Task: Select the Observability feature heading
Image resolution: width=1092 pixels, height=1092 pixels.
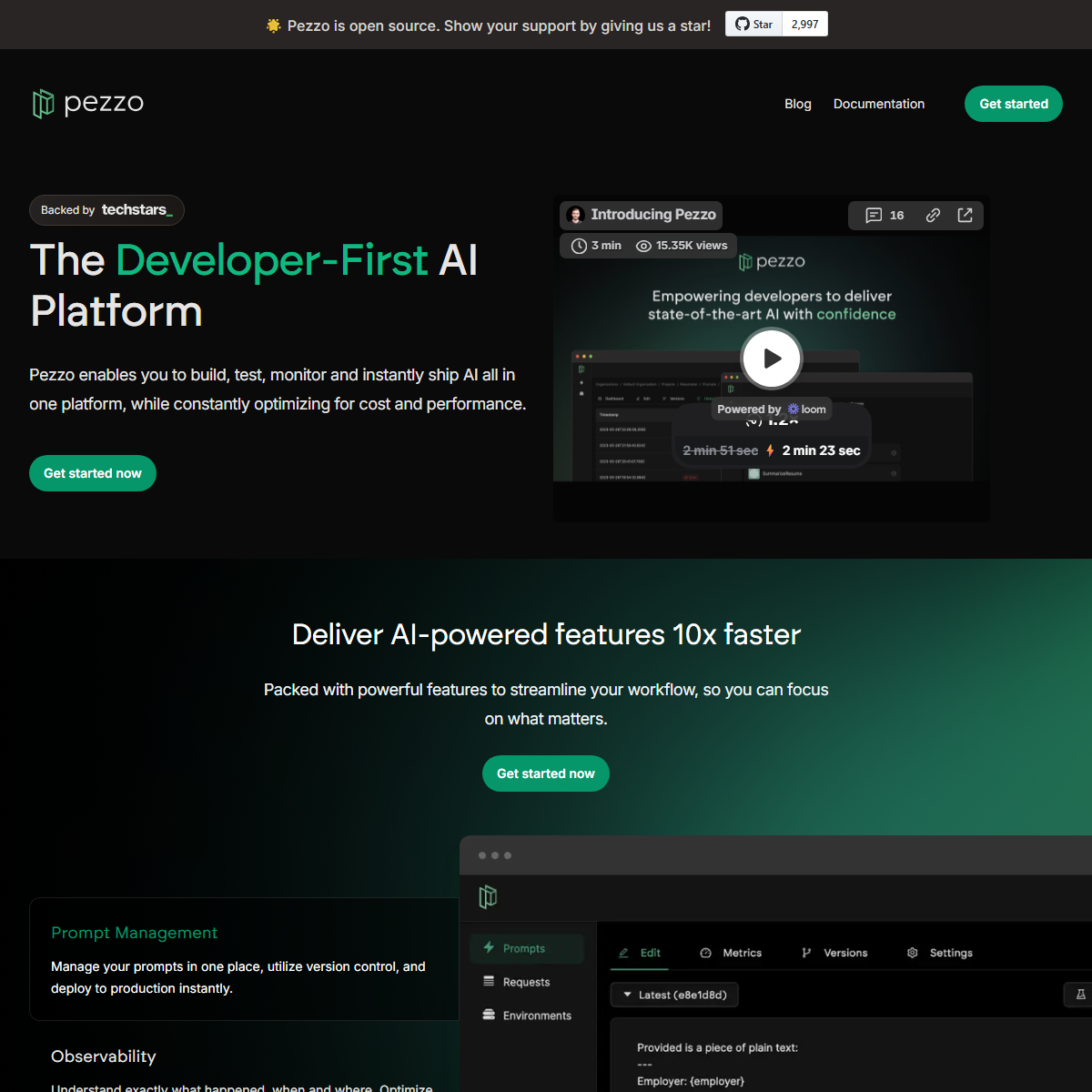Action: point(104,1057)
